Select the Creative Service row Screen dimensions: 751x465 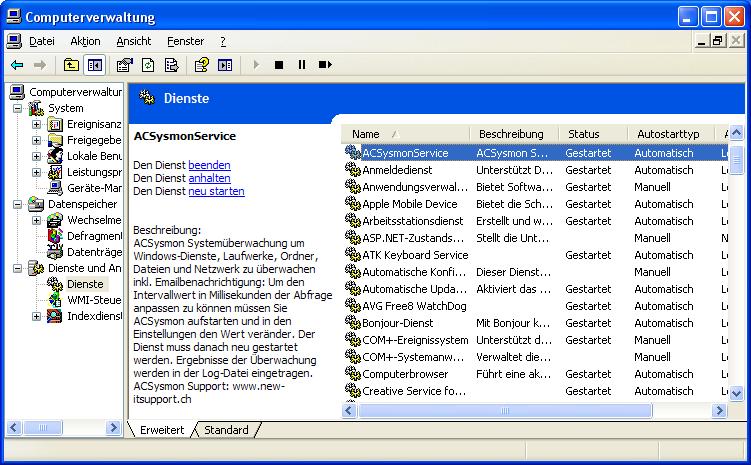coord(536,391)
